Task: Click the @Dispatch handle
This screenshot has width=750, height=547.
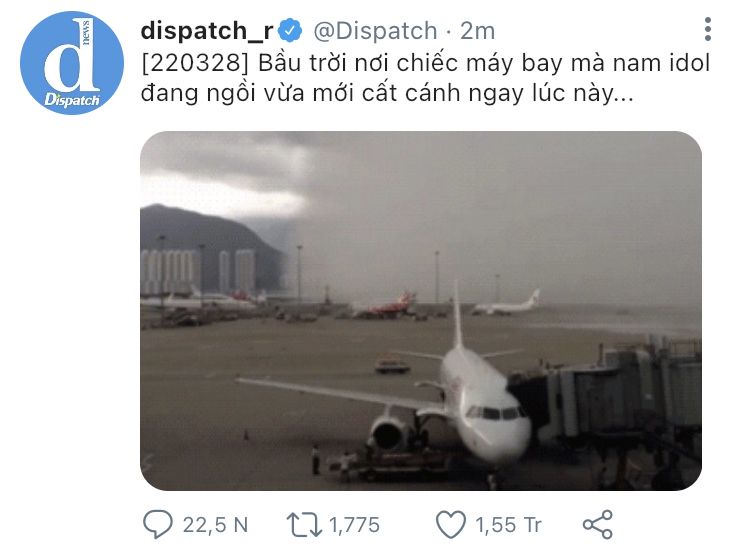Action: (375, 31)
